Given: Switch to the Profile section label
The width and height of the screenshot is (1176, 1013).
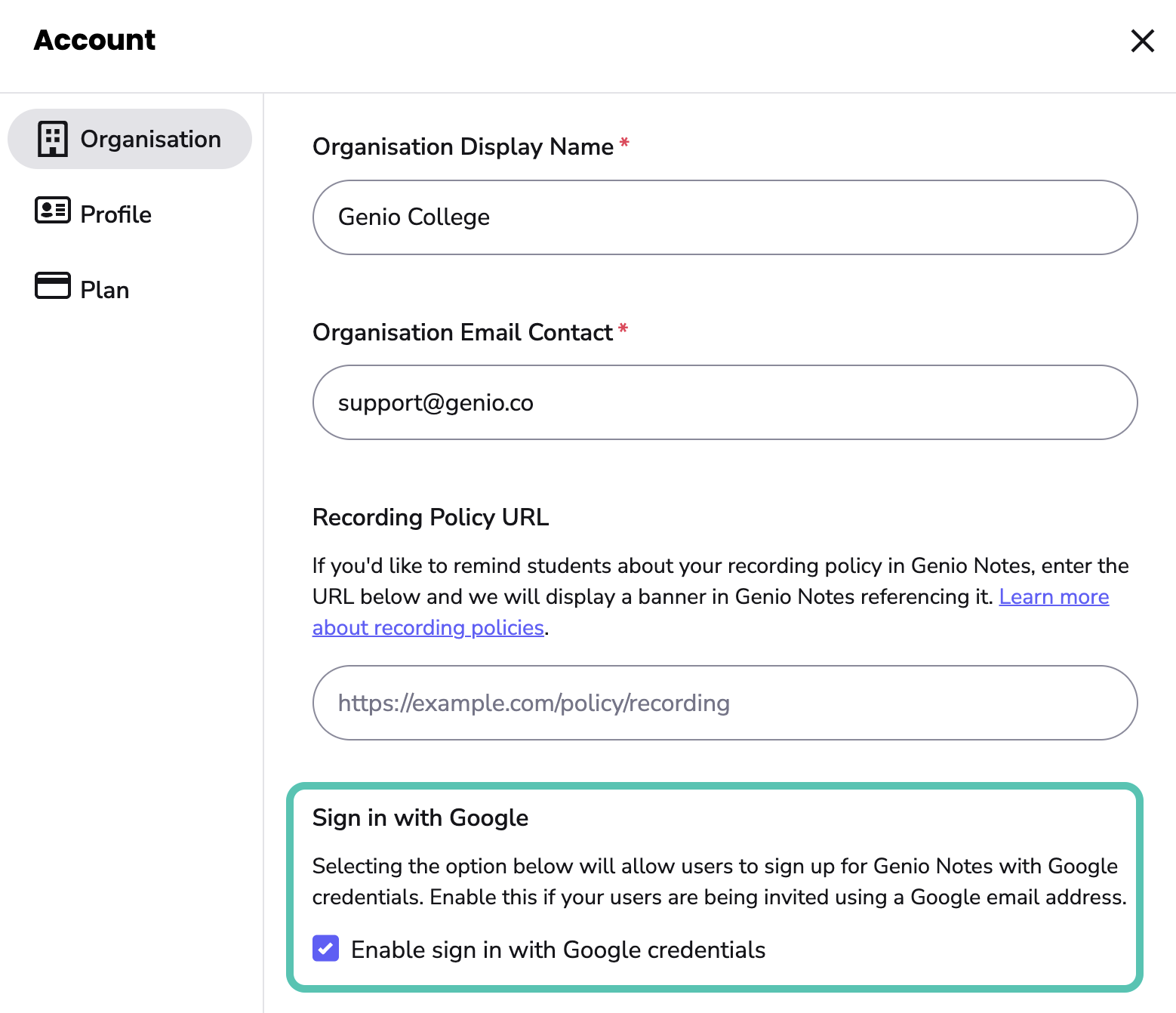Looking at the screenshot, I should [115, 214].
